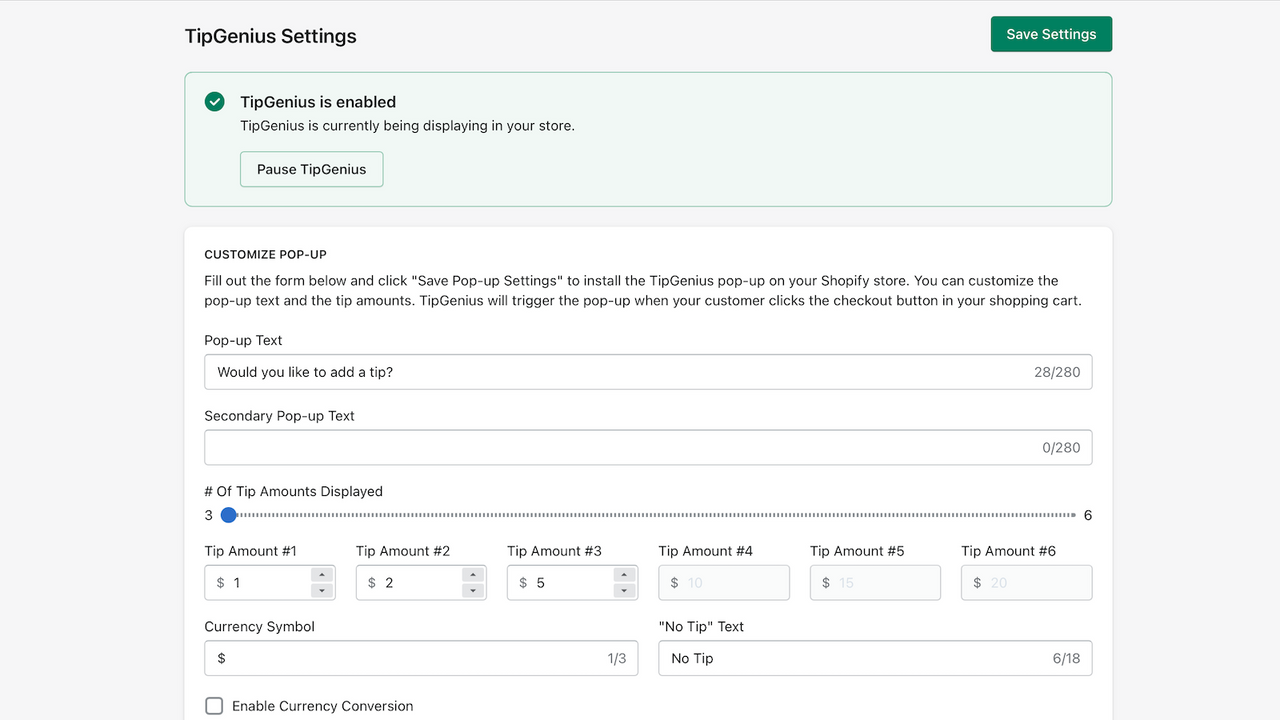
Task: Decrease Tip Amount #3 using its down arrow
Action: click(624, 589)
